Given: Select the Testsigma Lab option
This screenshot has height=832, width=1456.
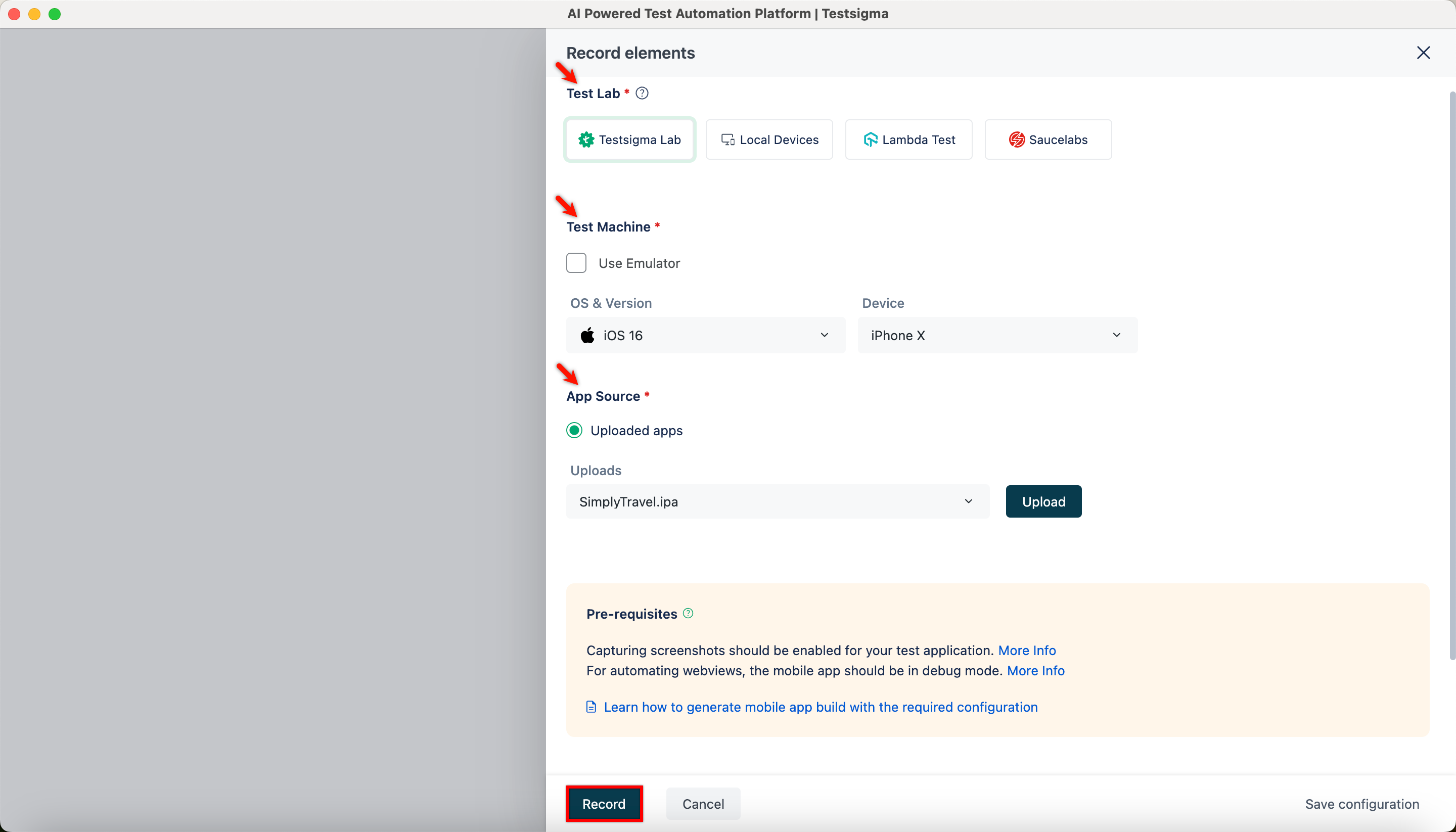Looking at the screenshot, I should (x=630, y=140).
